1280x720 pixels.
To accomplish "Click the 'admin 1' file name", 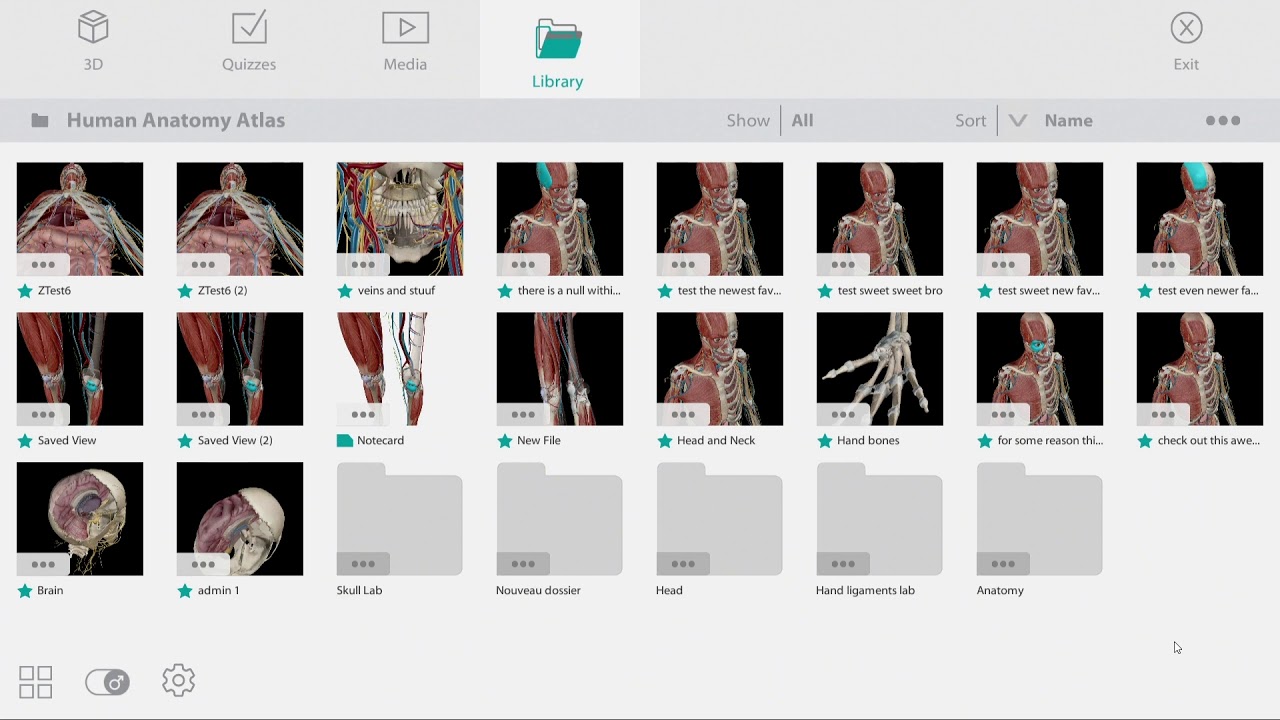I will coord(218,591).
